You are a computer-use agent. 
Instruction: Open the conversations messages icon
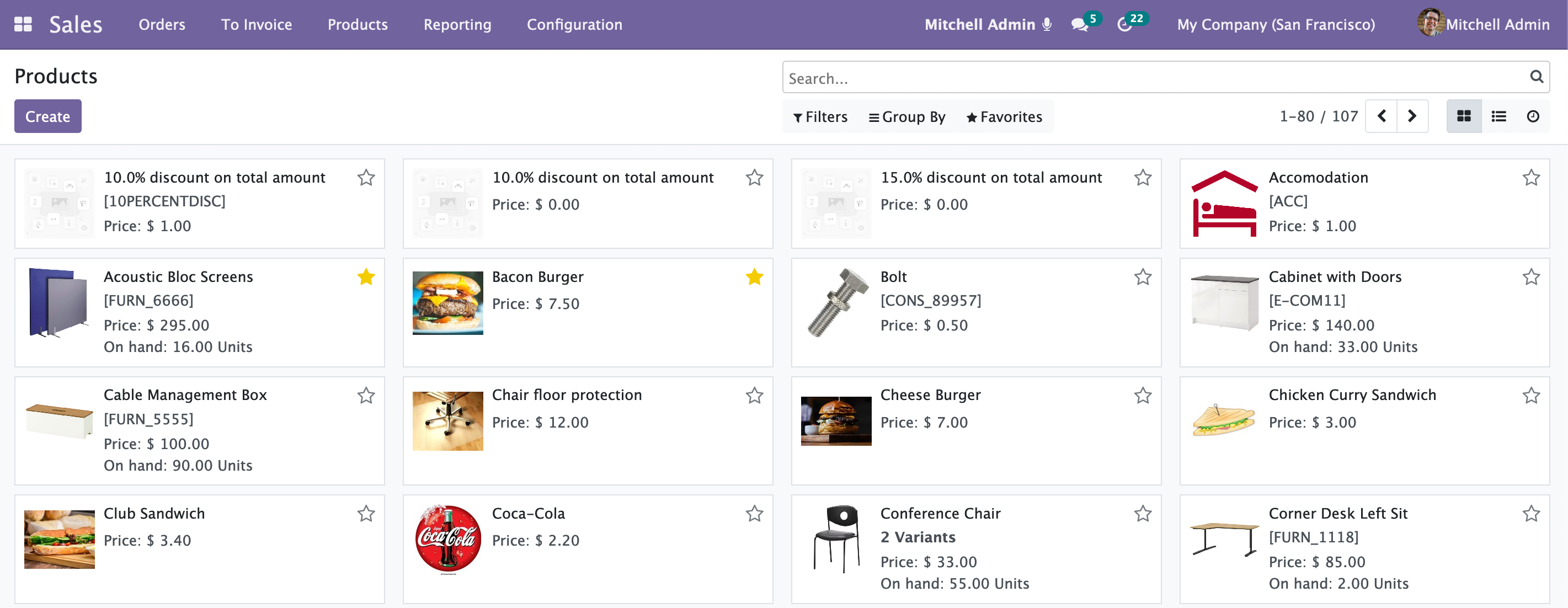pos(1079,25)
